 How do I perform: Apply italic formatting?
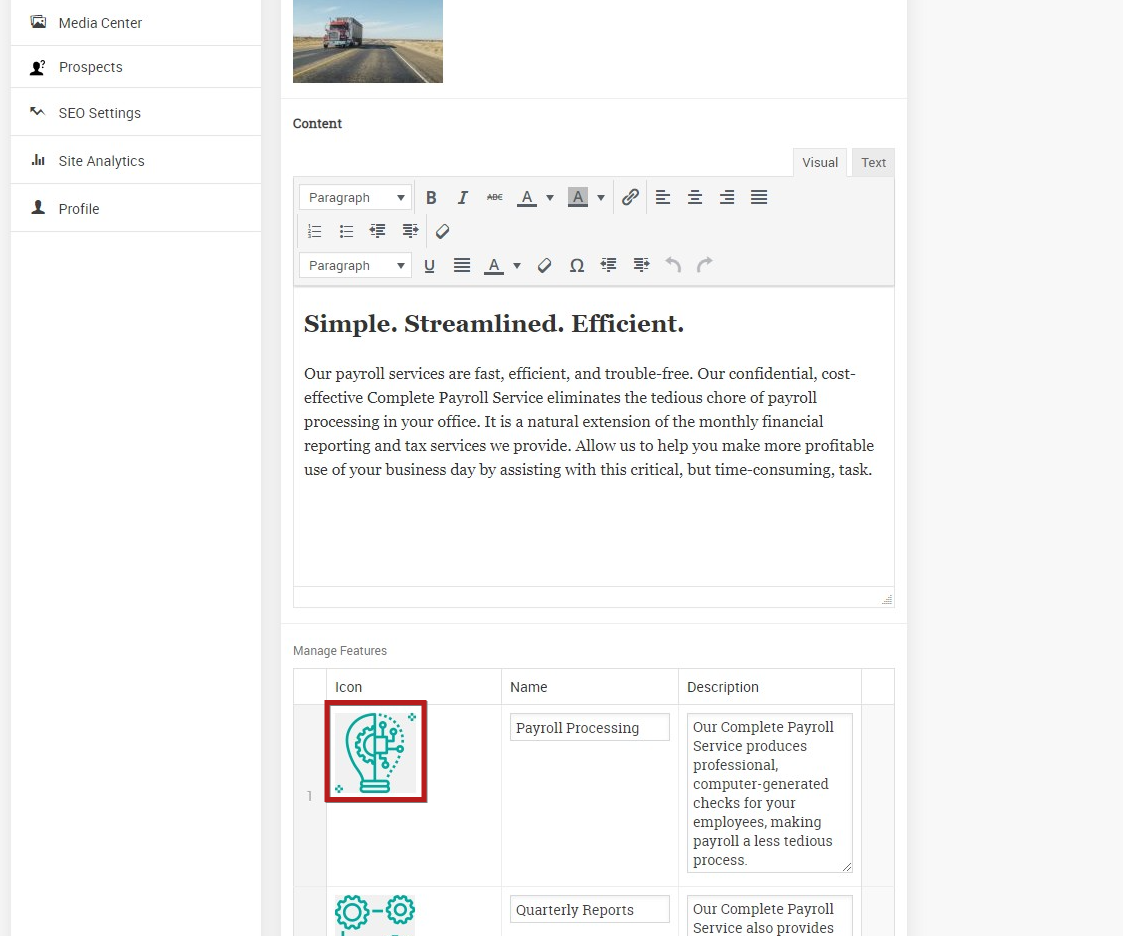[x=463, y=198]
